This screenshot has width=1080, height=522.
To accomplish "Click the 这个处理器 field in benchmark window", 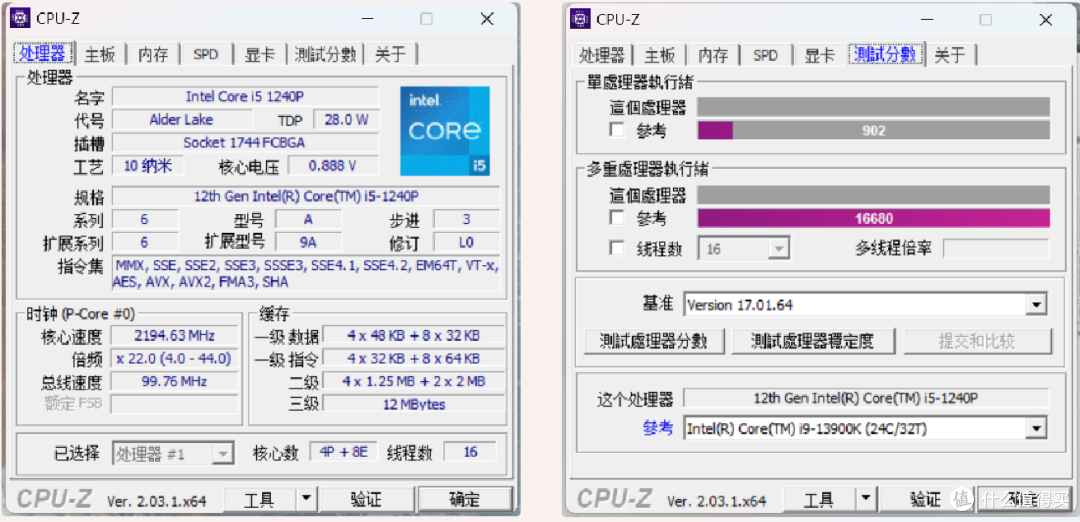I will click(x=866, y=397).
